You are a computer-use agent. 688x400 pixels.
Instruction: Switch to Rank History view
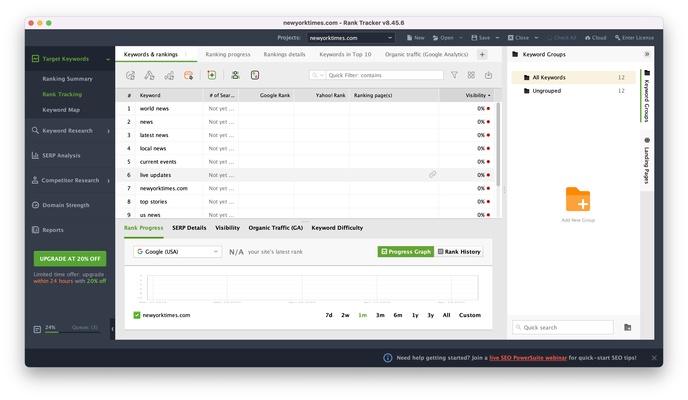coord(459,252)
